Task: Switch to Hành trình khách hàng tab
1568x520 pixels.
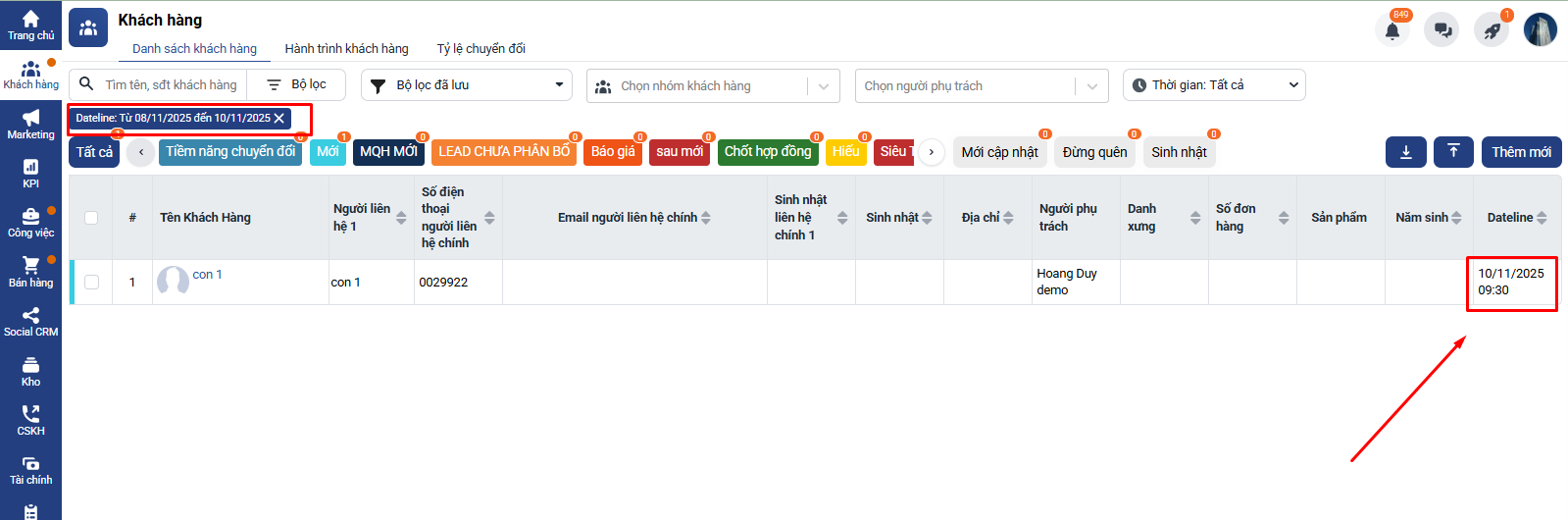Action: 346,48
